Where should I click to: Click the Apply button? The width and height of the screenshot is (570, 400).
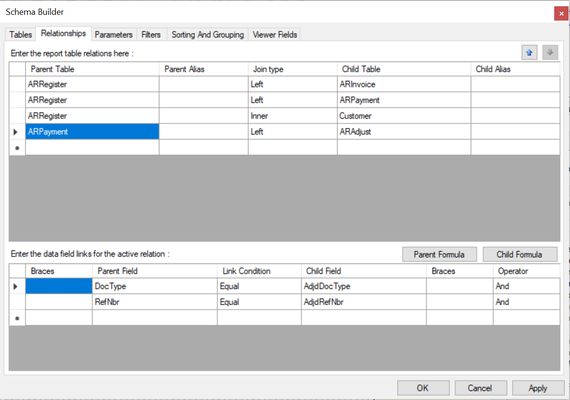[538, 388]
